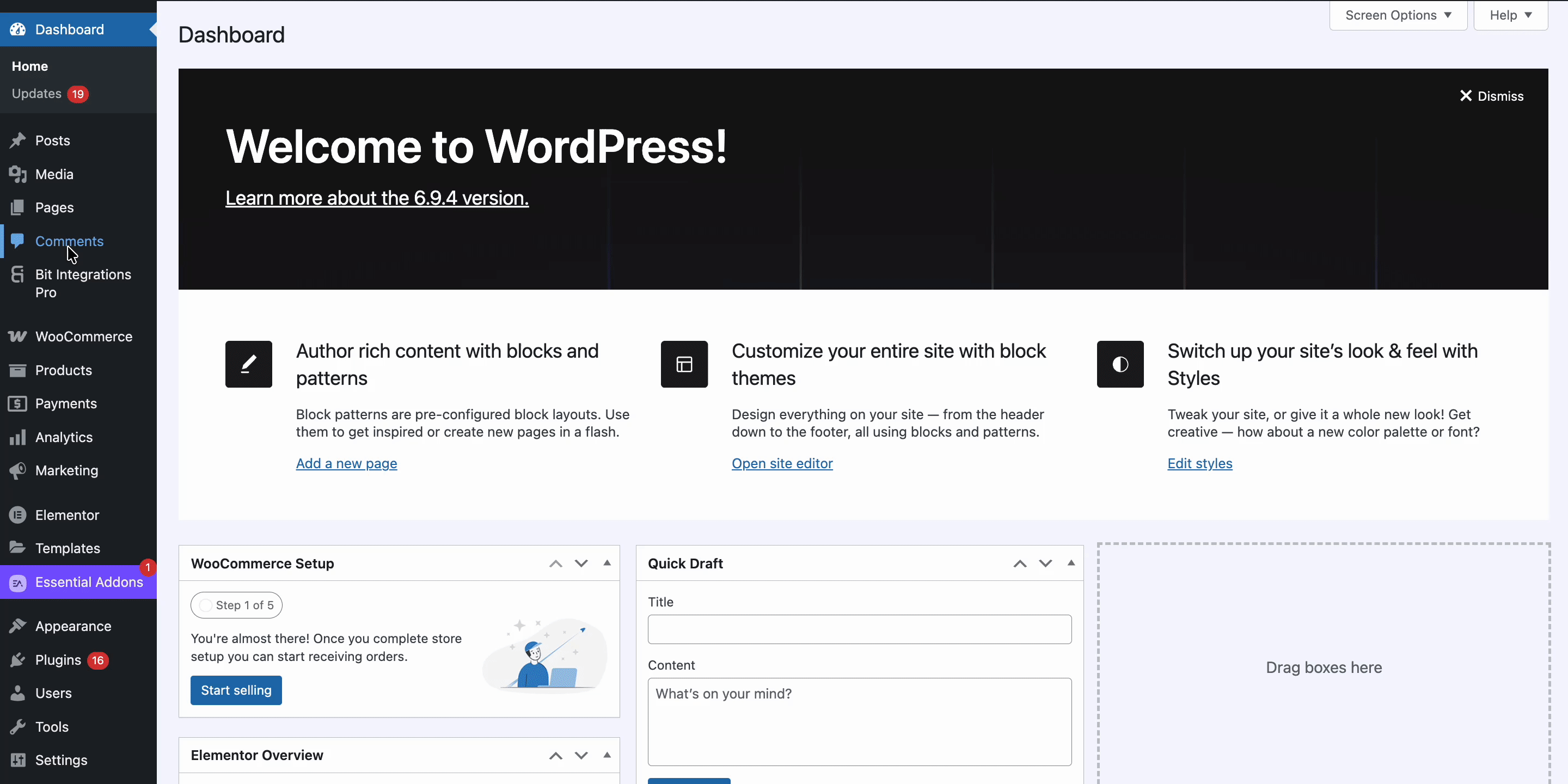This screenshot has width=1568, height=784.
Task: Open the Help dropdown
Action: 1510,15
